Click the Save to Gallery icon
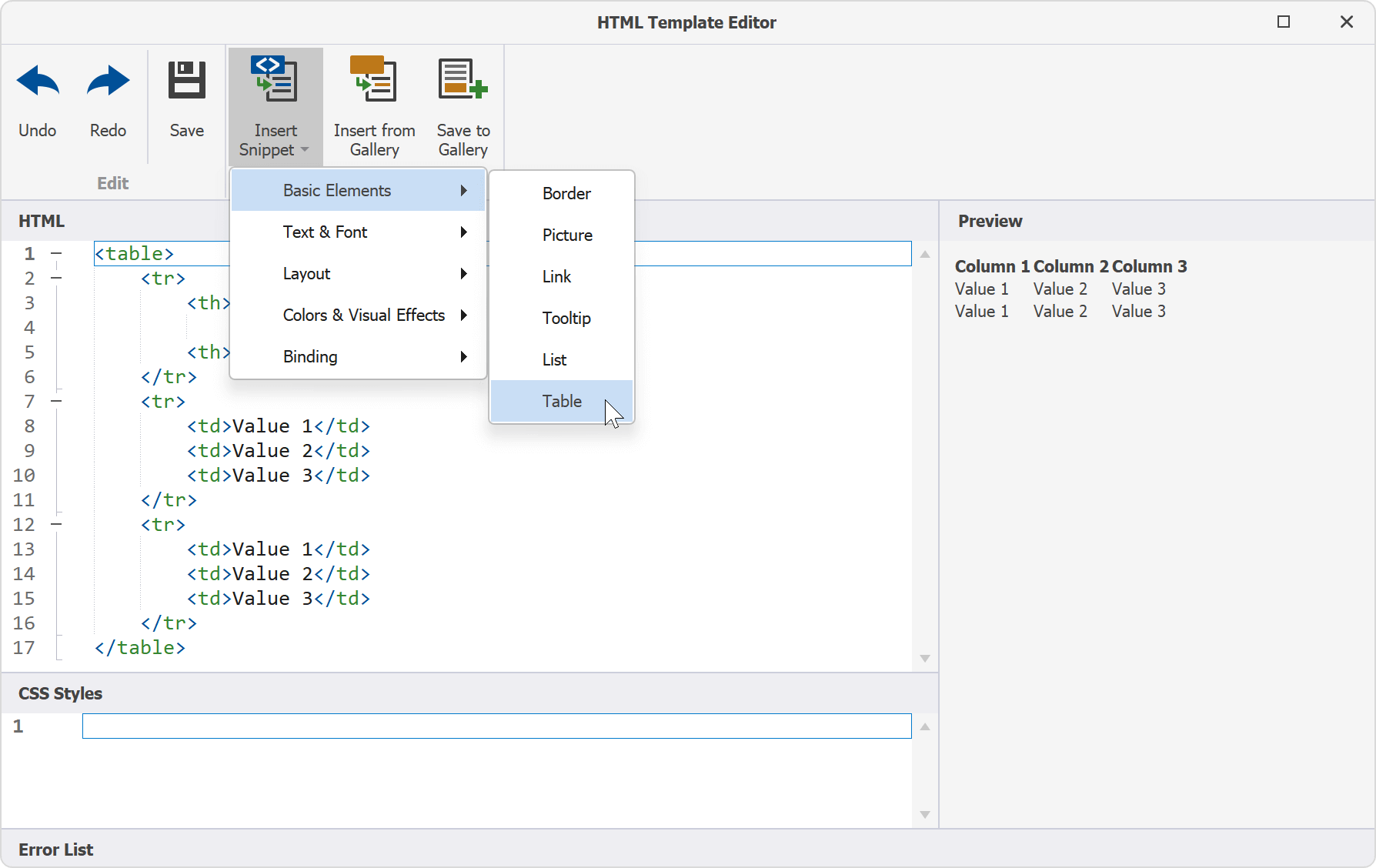The width and height of the screenshot is (1376, 868). click(463, 79)
